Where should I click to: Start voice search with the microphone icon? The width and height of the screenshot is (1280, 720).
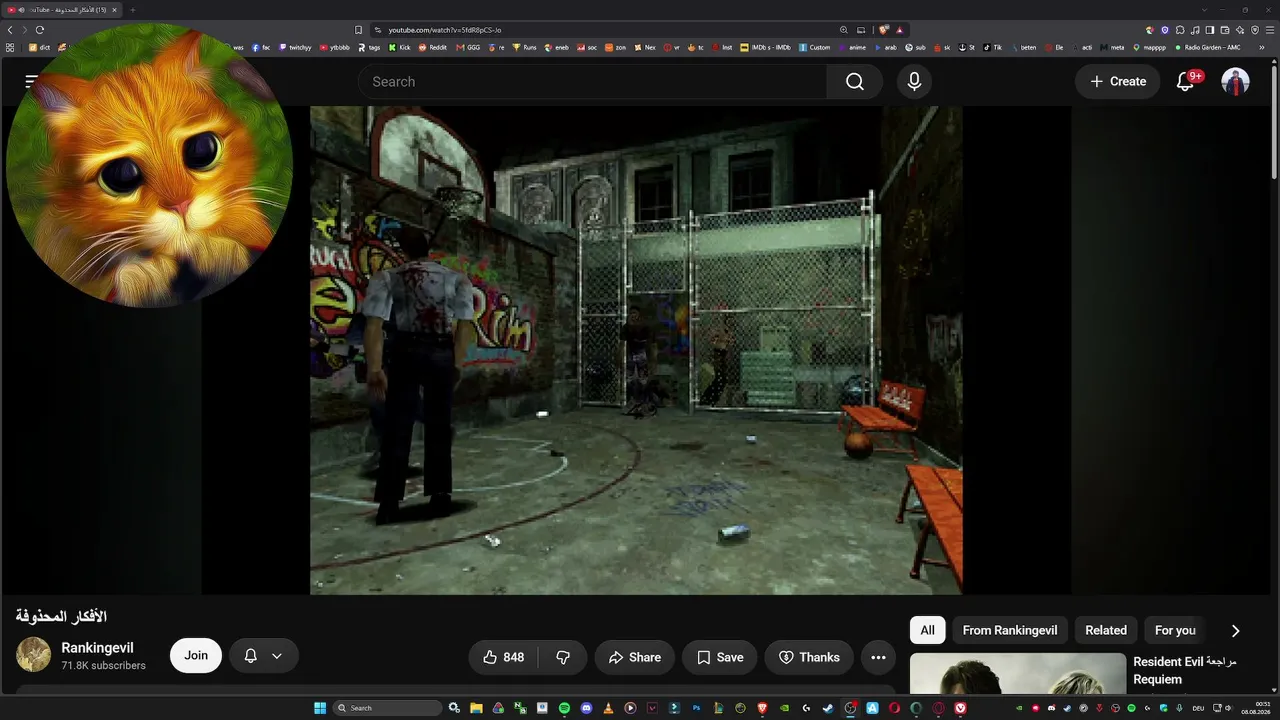[914, 82]
